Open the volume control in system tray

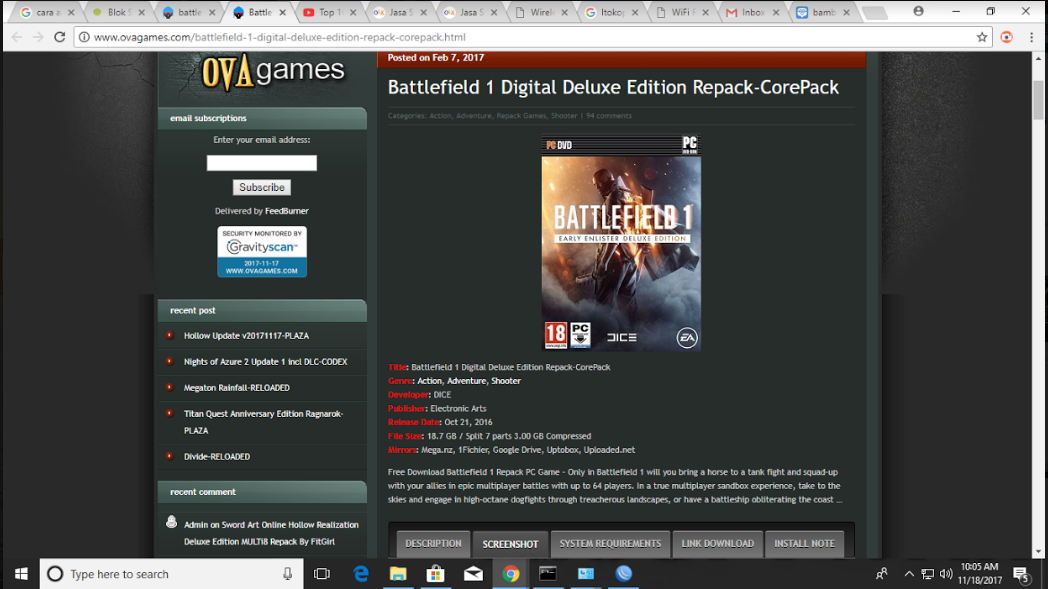tap(946, 574)
